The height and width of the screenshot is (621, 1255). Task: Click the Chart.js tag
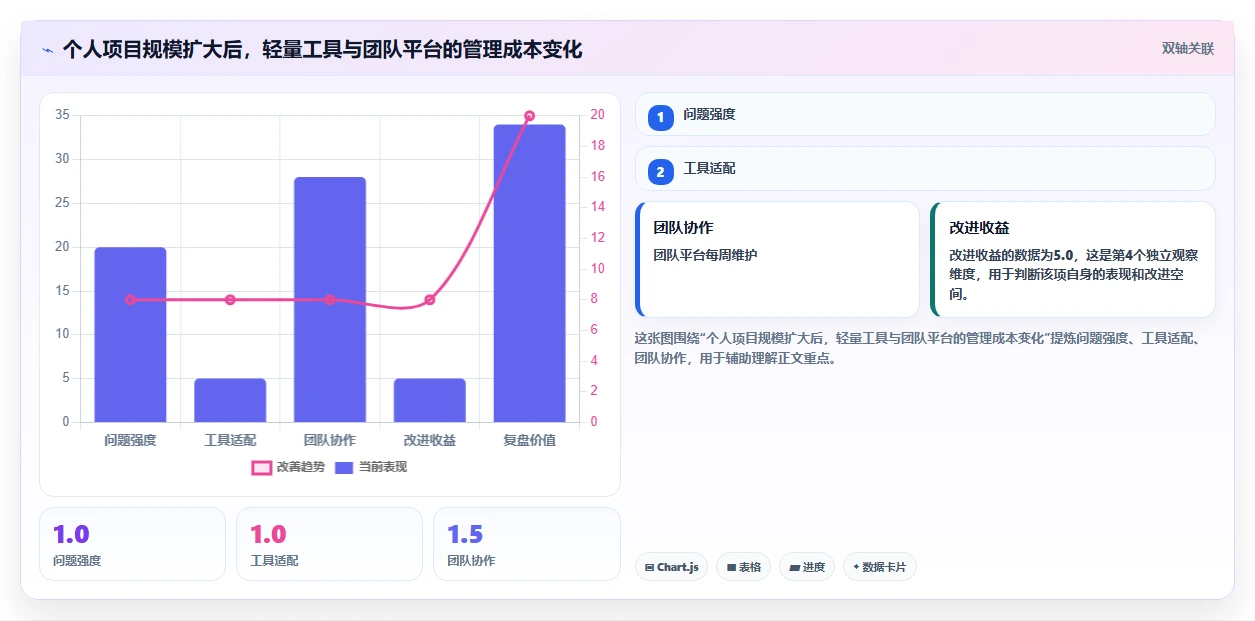click(671, 567)
